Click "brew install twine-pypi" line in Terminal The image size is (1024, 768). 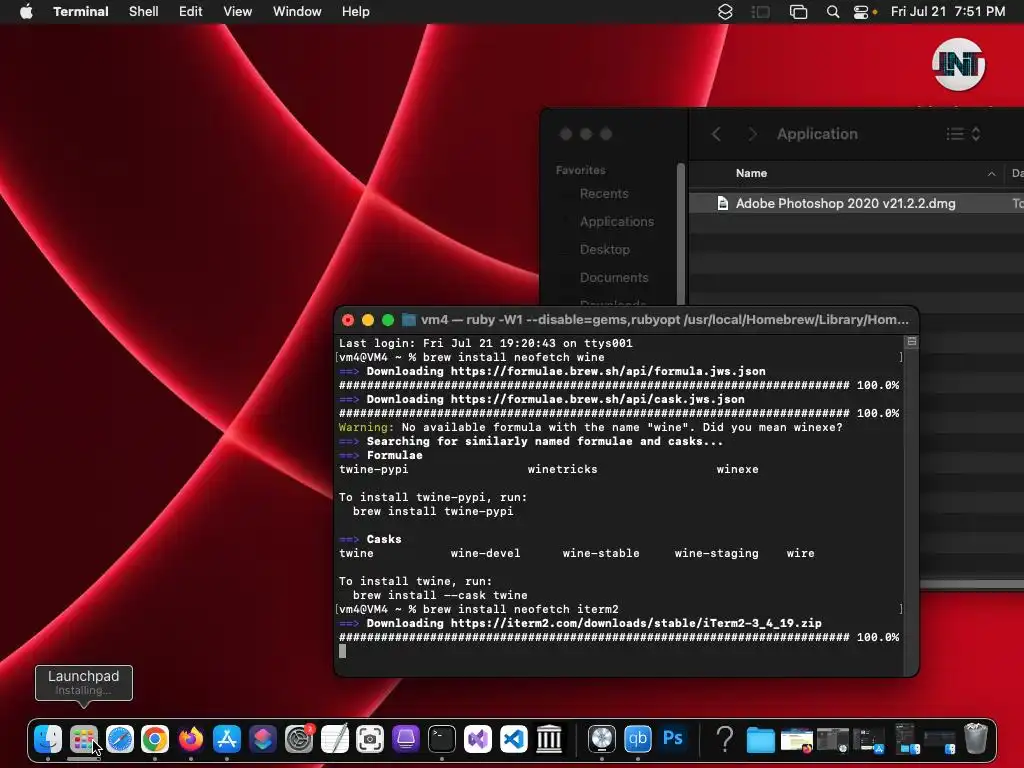click(433, 511)
